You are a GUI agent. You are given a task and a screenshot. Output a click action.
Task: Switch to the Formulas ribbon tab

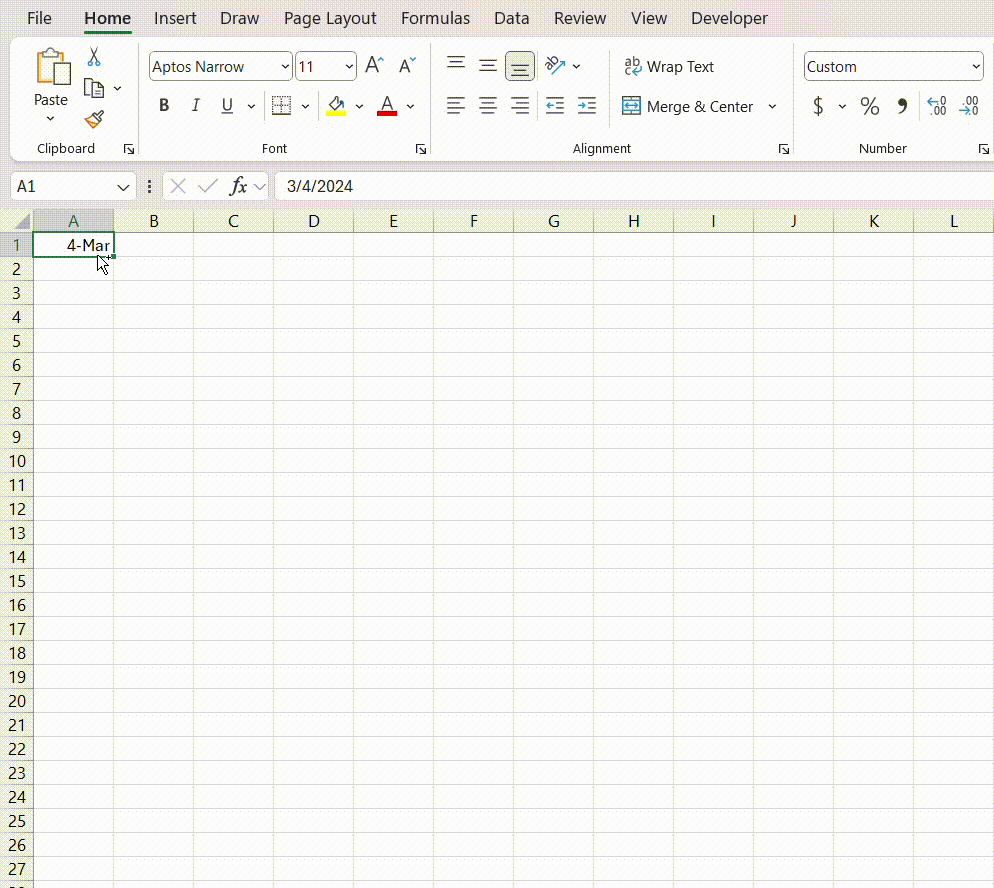(435, 18)
